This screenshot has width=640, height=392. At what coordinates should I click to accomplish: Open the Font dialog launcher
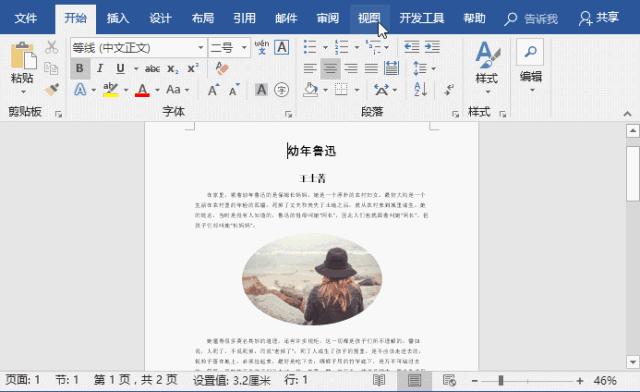(x=289, y=114)
